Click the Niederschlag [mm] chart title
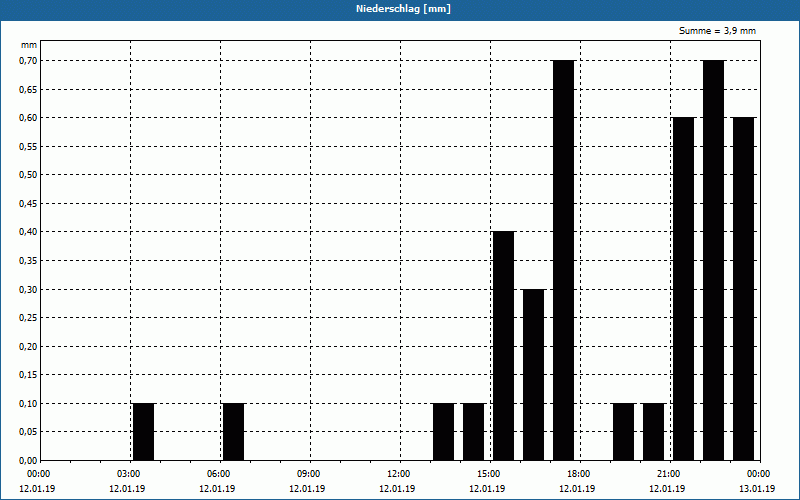The image size is (800, 500). pyautogui.click(x=403, y=9)
